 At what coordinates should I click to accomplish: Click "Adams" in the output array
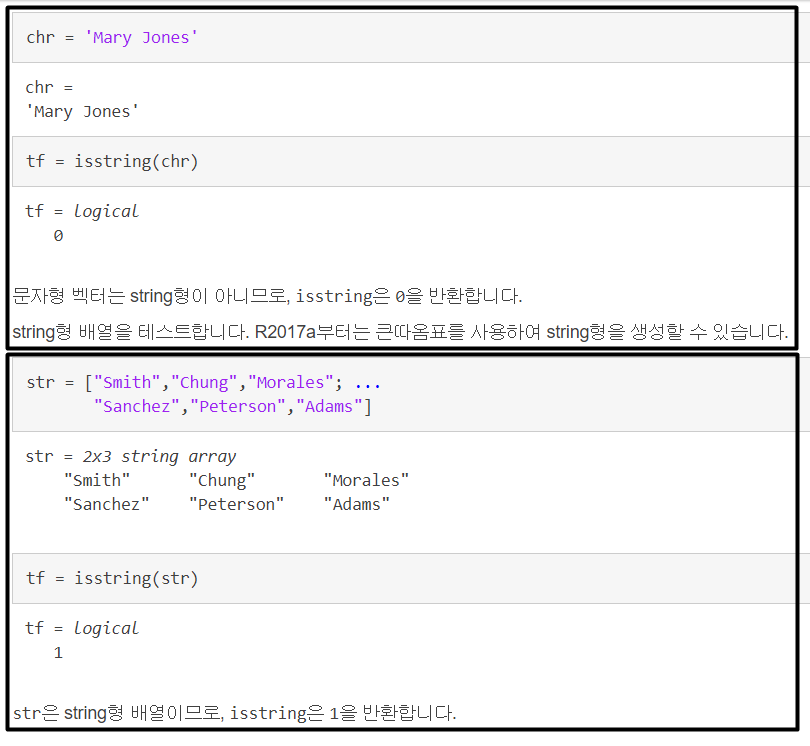coord(356,504)
